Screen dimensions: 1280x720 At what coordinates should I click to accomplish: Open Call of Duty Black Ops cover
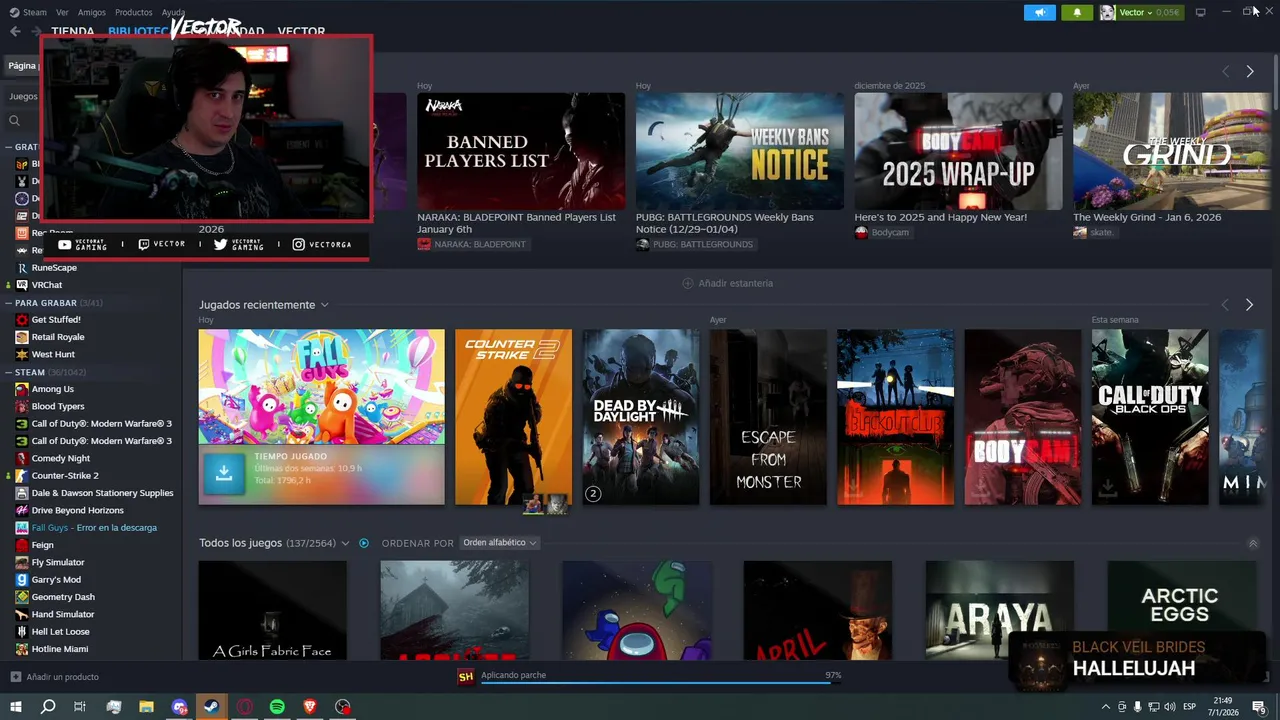pyautogui.click(x=1150, y=417)
